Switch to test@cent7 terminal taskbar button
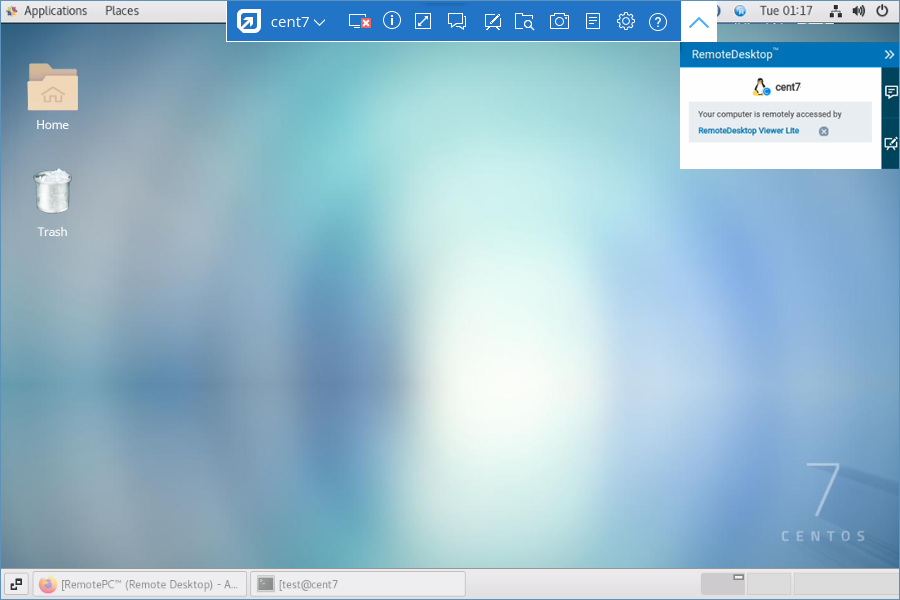 pyautogui.click(x=357, y=584)
